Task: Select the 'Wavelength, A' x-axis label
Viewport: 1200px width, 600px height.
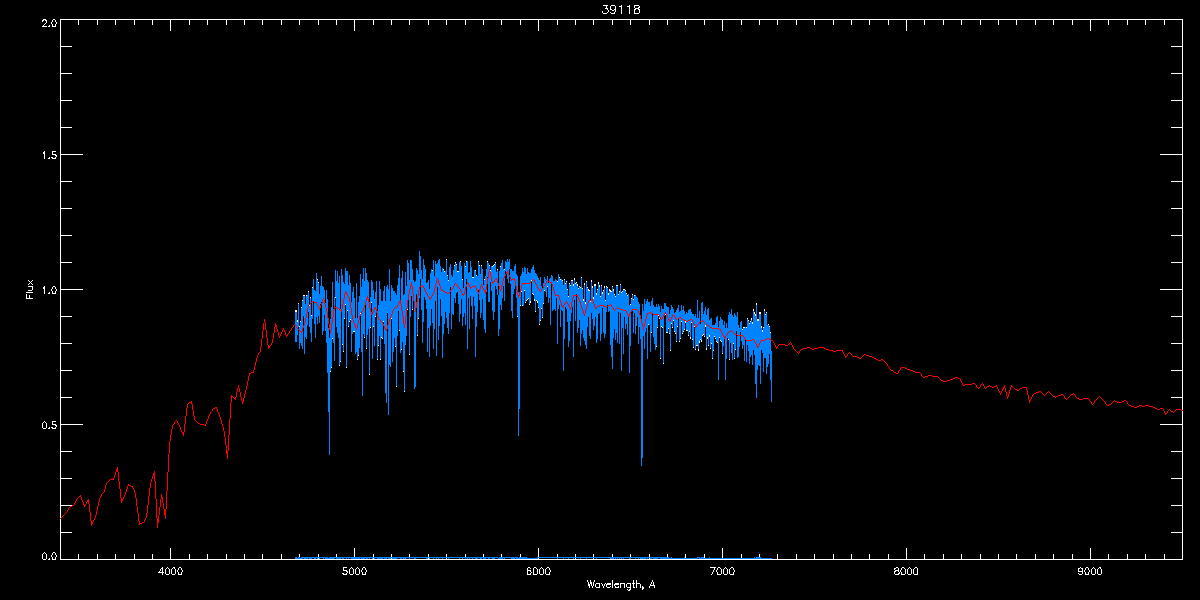Action: click(621, 584)
